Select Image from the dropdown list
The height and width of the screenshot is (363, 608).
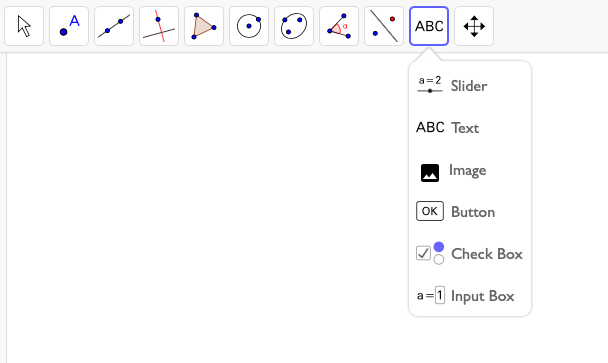pos(470,170)
